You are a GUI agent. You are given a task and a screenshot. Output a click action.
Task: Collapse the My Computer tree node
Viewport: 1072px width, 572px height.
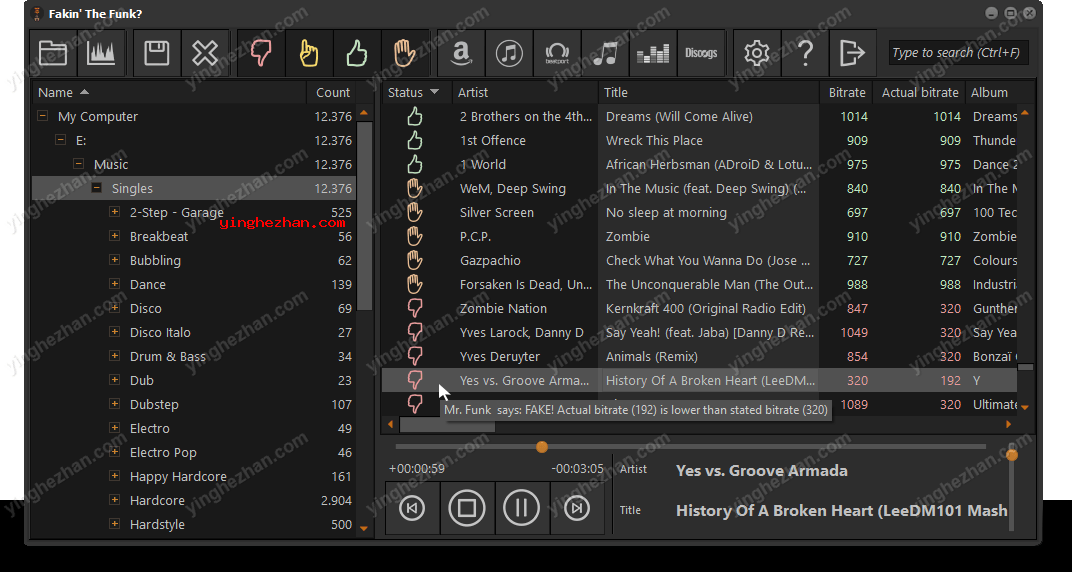[x=42, y=116]
